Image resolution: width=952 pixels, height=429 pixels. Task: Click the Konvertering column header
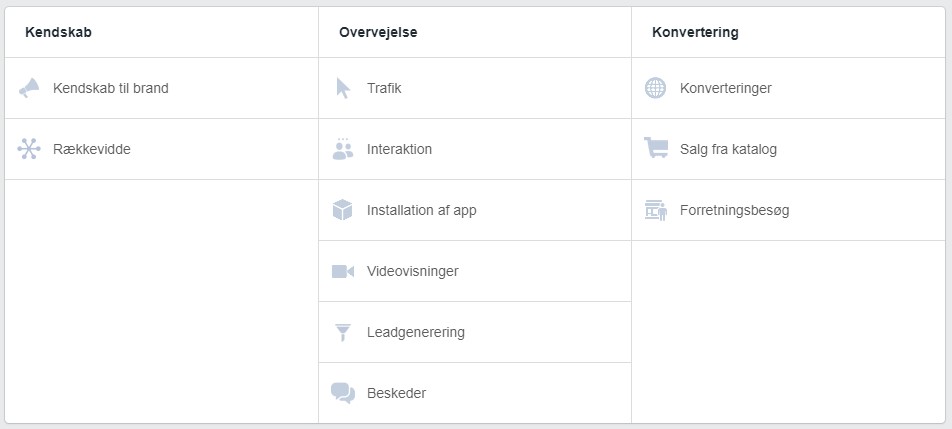pos(695,33)
